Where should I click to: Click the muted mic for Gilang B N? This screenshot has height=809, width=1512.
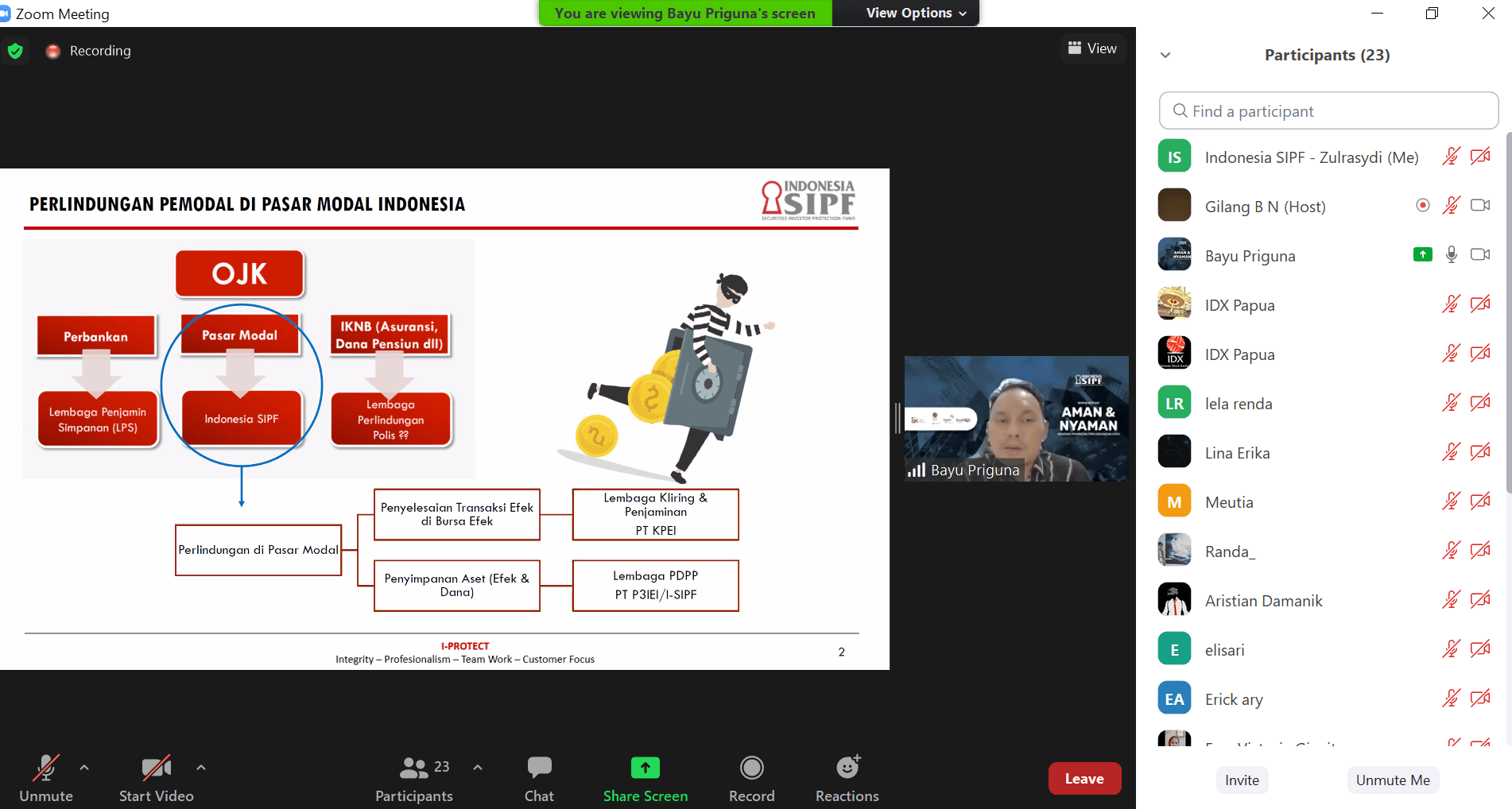[x=1451, y=206]
